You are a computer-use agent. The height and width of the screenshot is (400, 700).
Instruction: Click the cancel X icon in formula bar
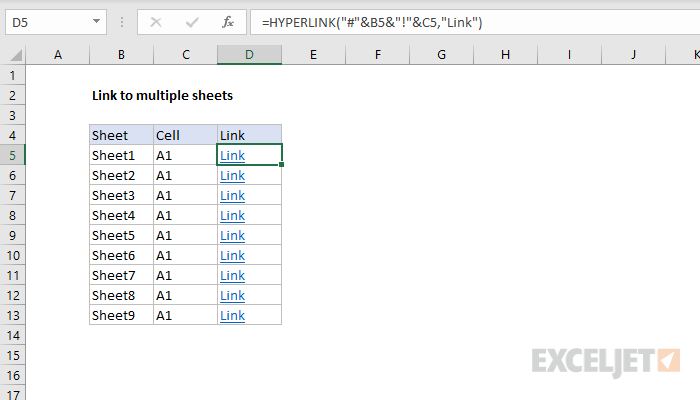[x=156, y=21]
